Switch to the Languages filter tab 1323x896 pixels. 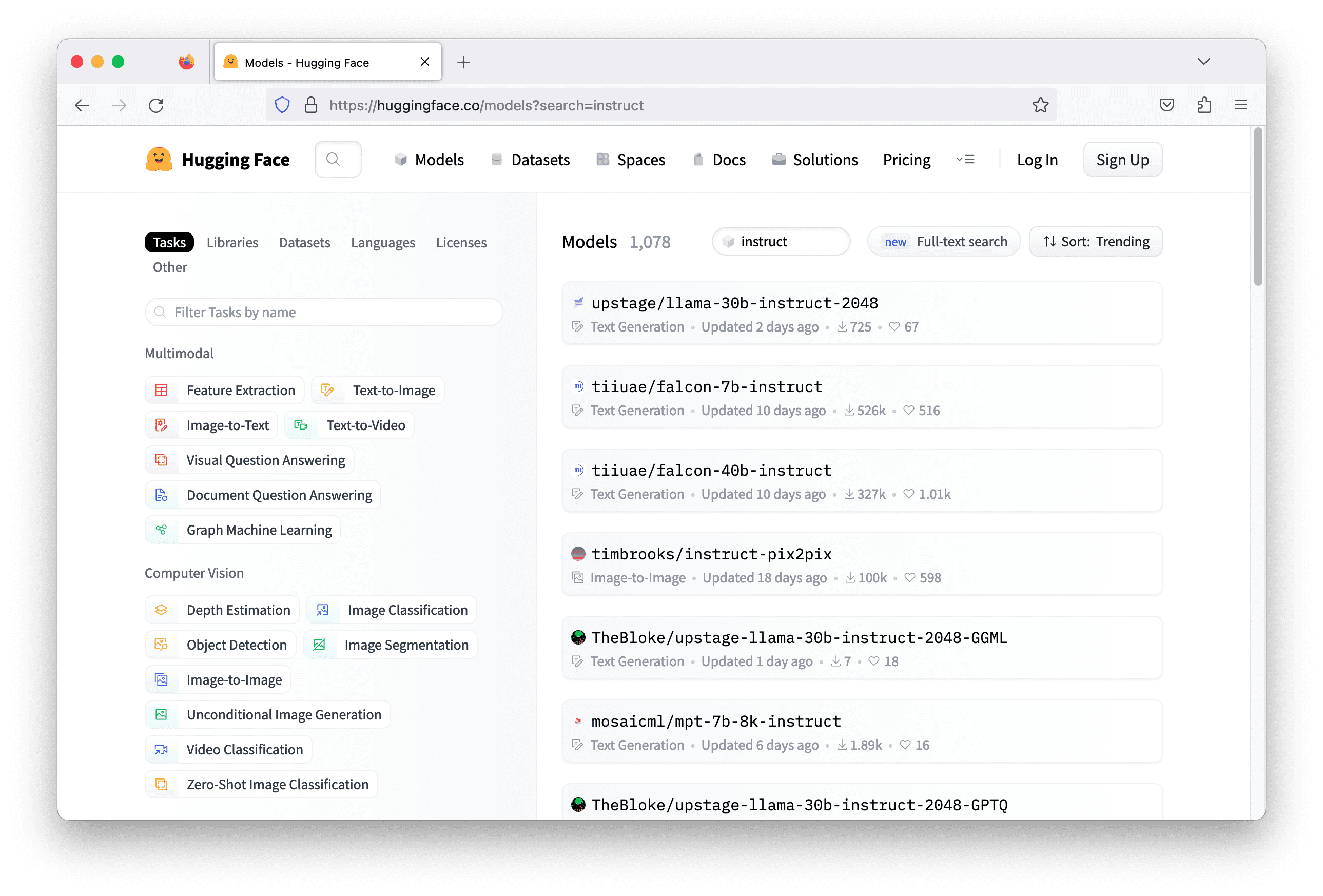[383, 243]
